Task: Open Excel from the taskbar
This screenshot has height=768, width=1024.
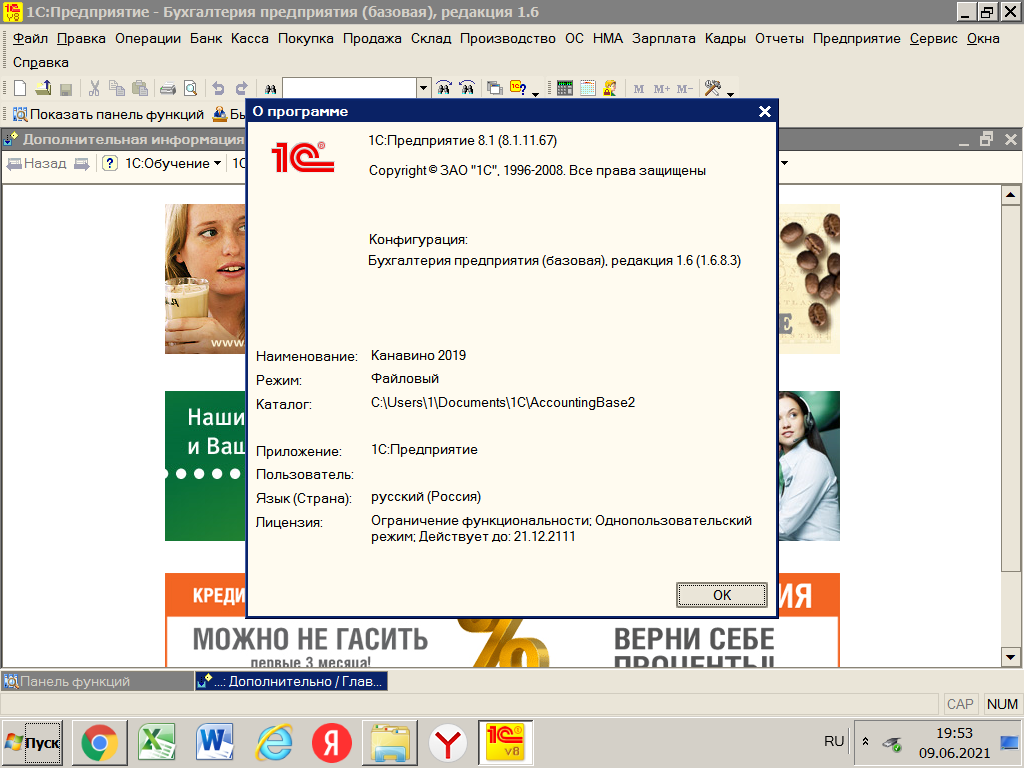Action: pyautogui.click(x=157, y=743)
